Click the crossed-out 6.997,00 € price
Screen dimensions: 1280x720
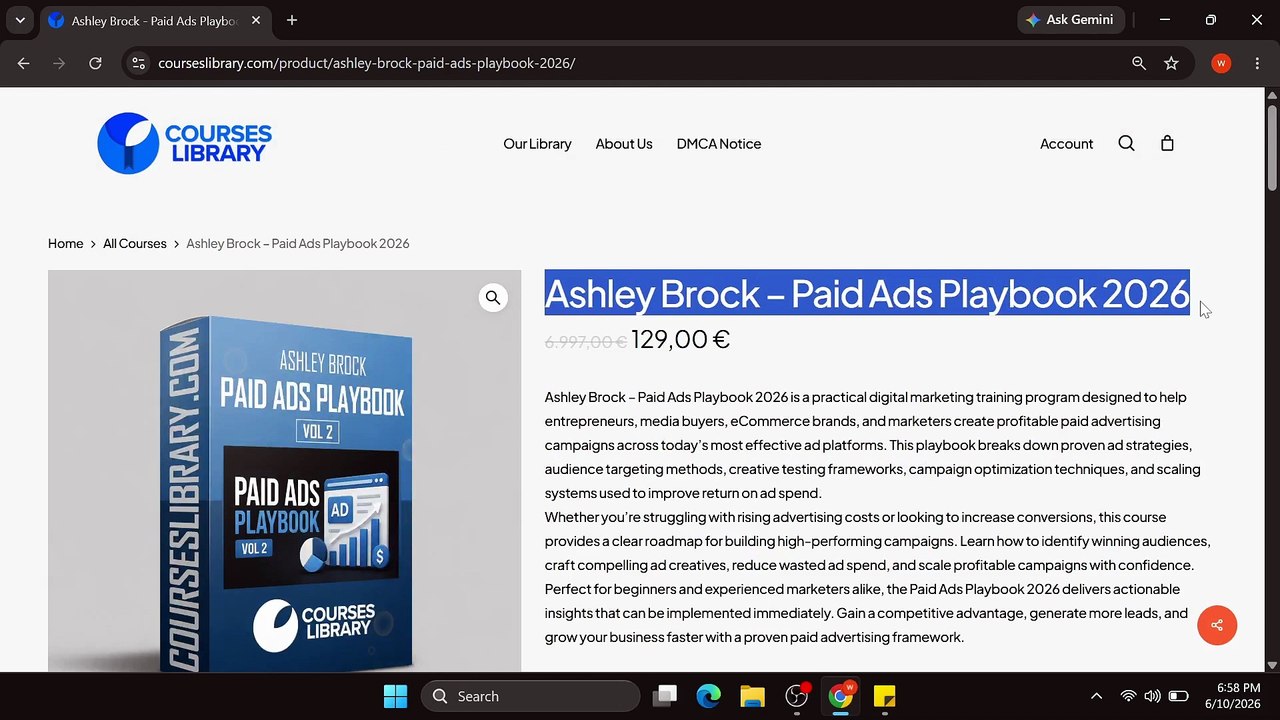pos(585,342)
